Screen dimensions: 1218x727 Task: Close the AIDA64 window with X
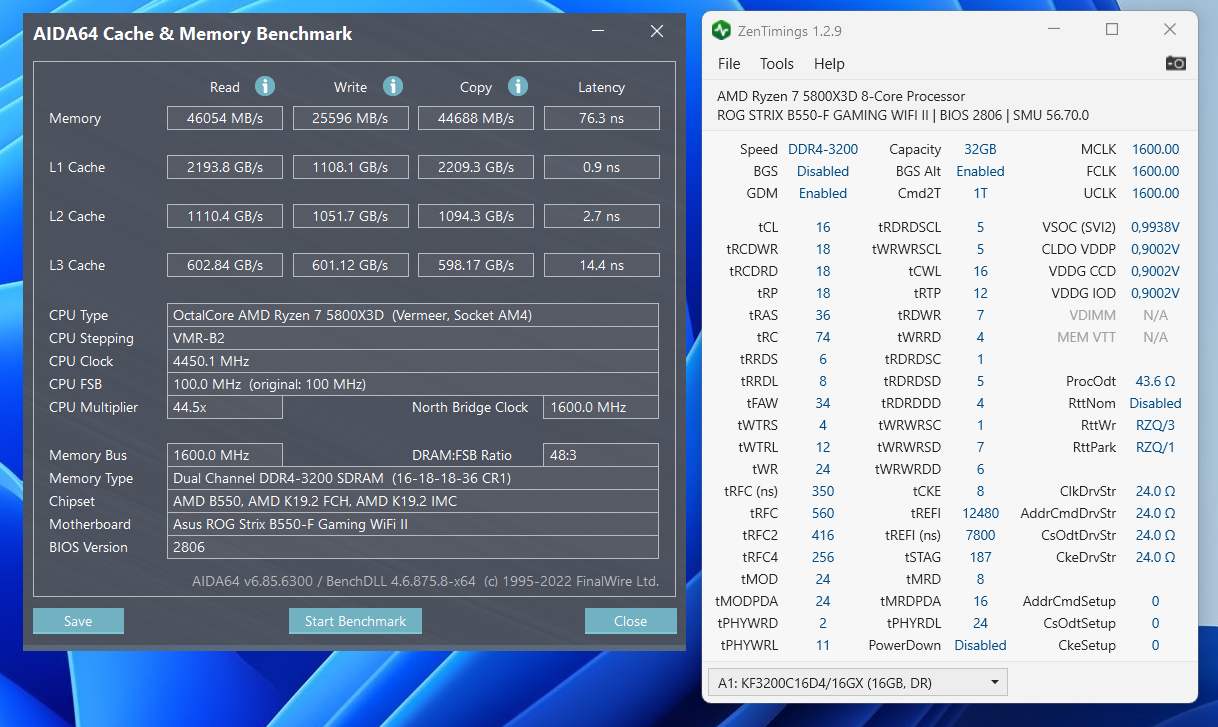pos(657,32)
